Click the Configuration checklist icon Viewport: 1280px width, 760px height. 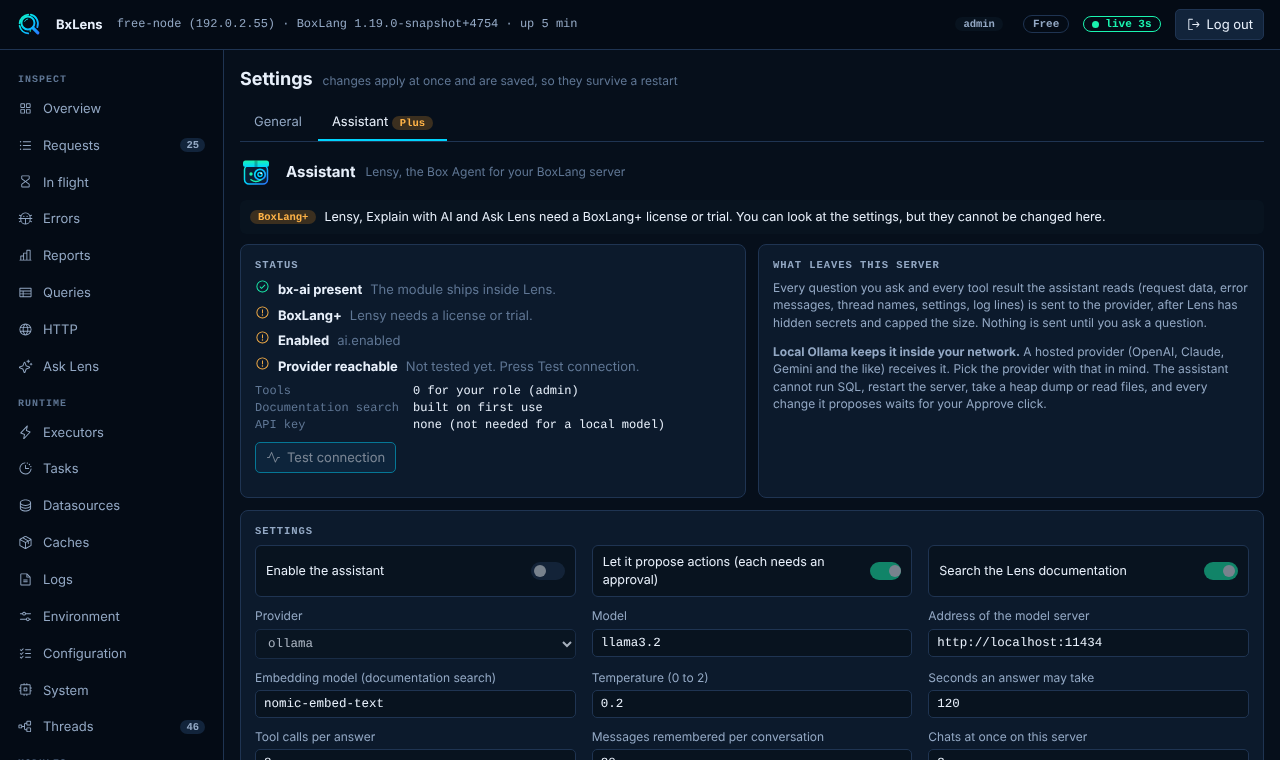click(25, 653)
